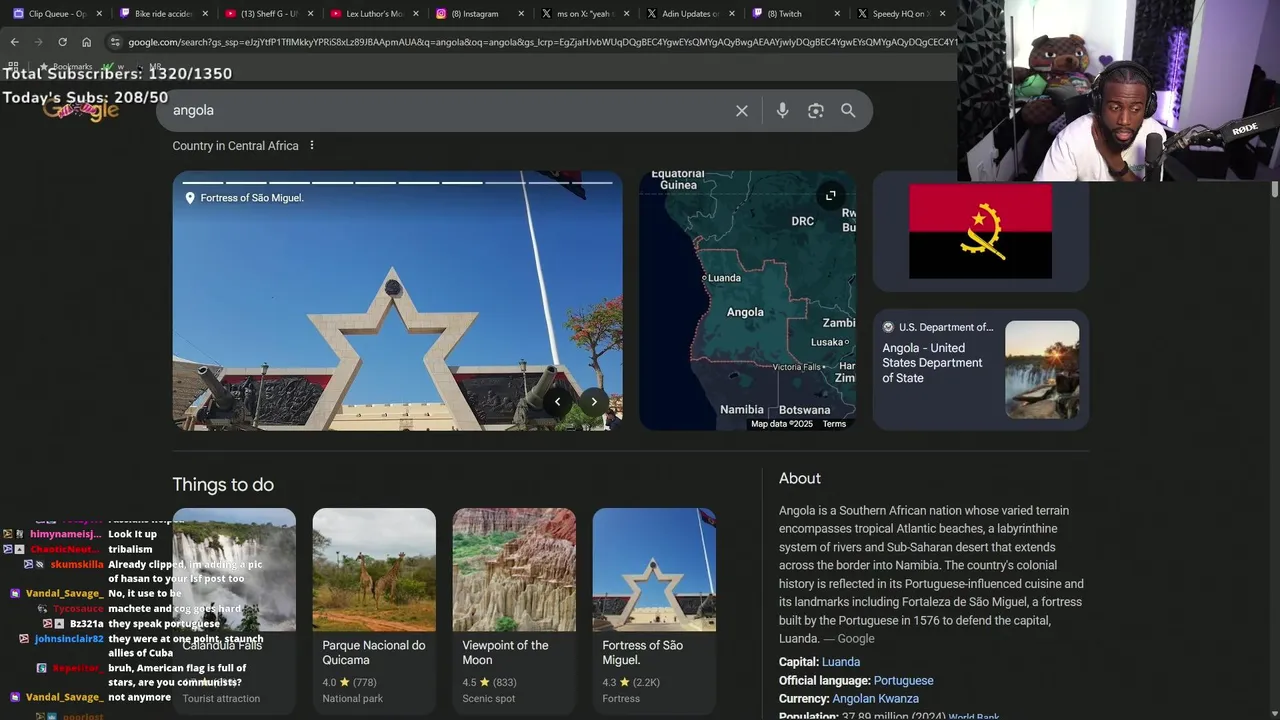The image size is (1280, 720).
Task: Close the Clip Queue tab
Action: click(x=99, y=14)
